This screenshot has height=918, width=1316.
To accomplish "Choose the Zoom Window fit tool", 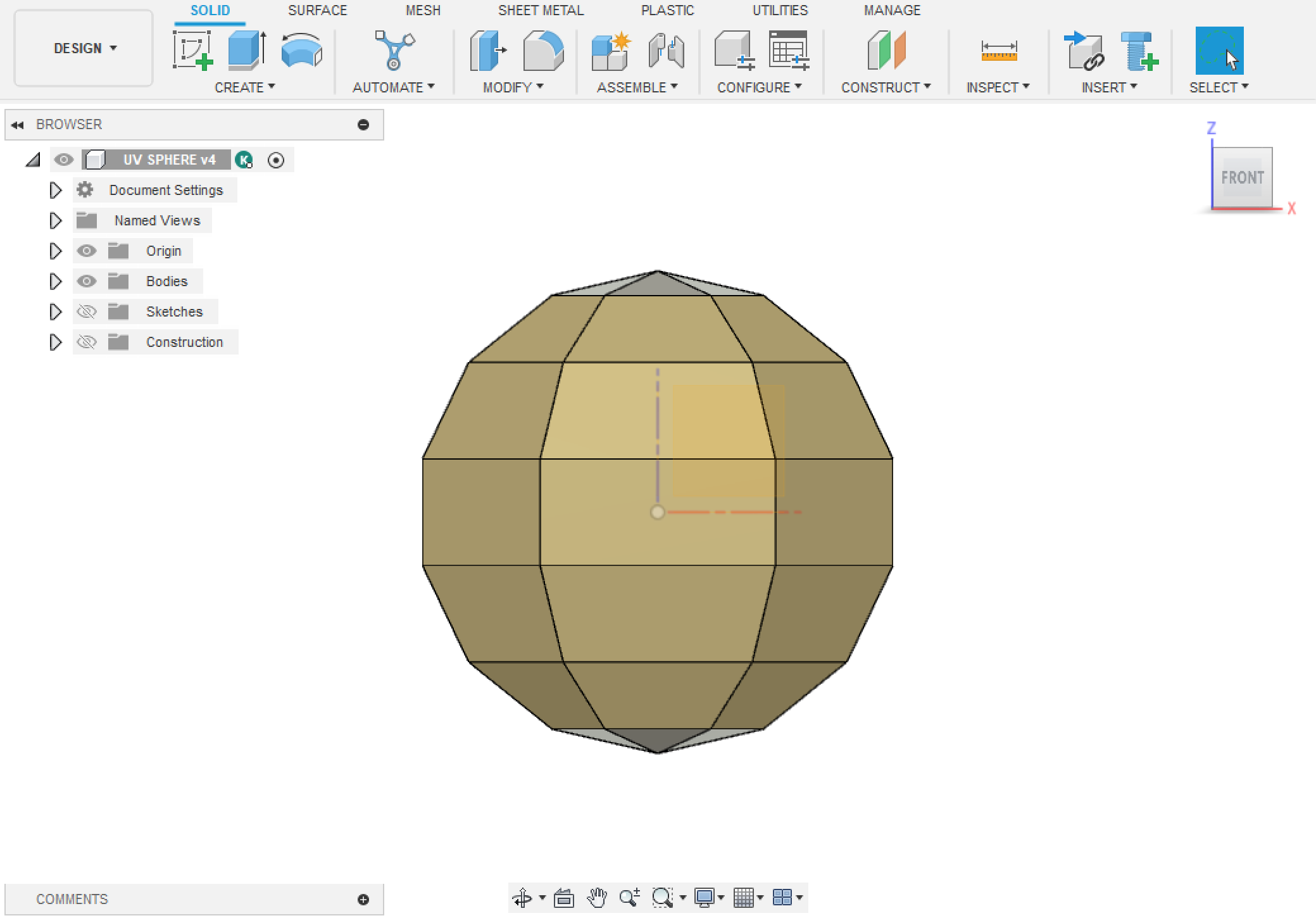I will click(662, 898).
